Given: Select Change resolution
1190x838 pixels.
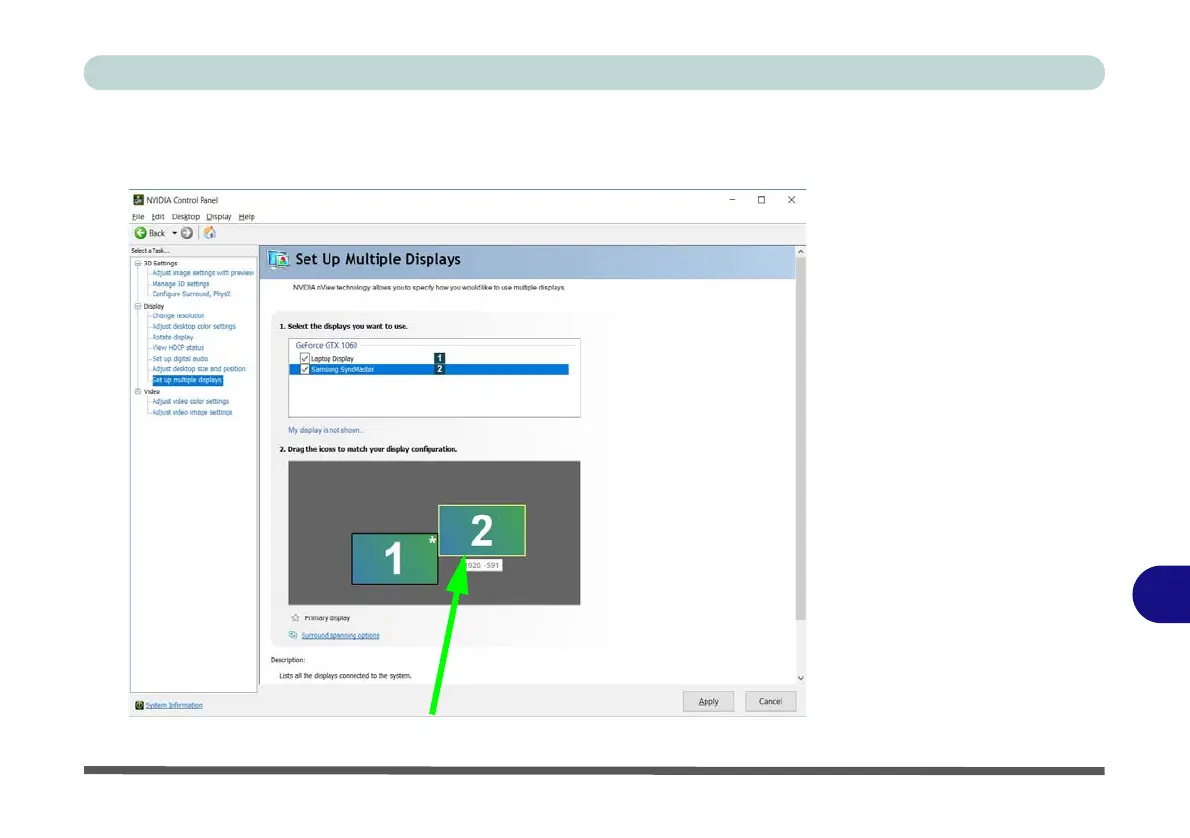Looking at the screenshot, I should point(178,316).
